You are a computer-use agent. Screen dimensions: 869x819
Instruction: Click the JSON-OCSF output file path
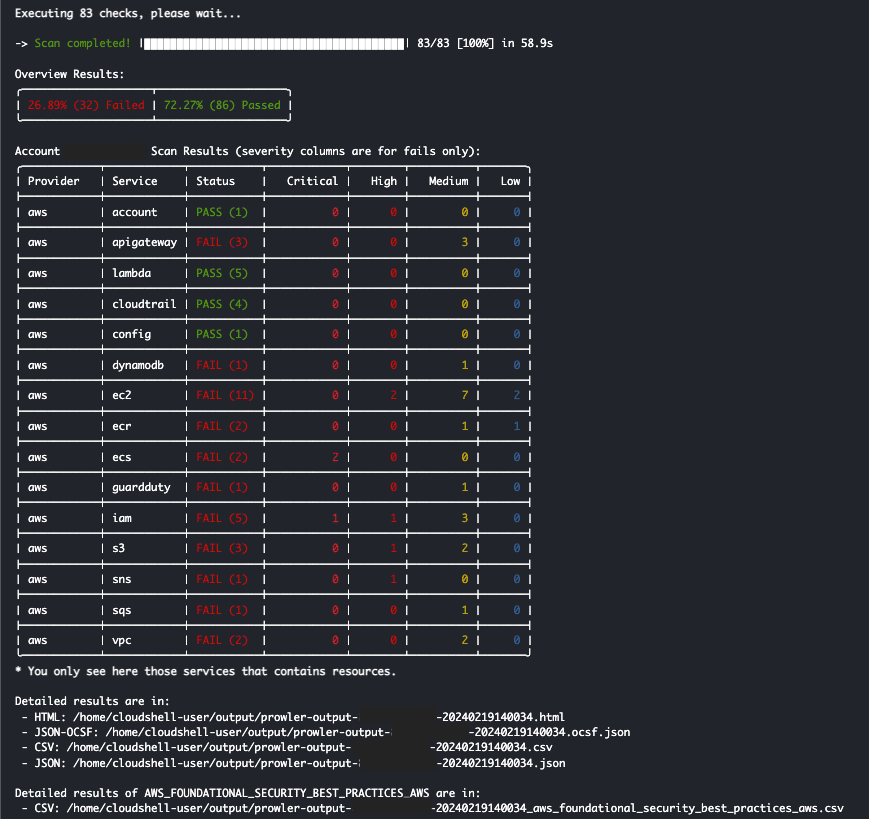point(367,733)
